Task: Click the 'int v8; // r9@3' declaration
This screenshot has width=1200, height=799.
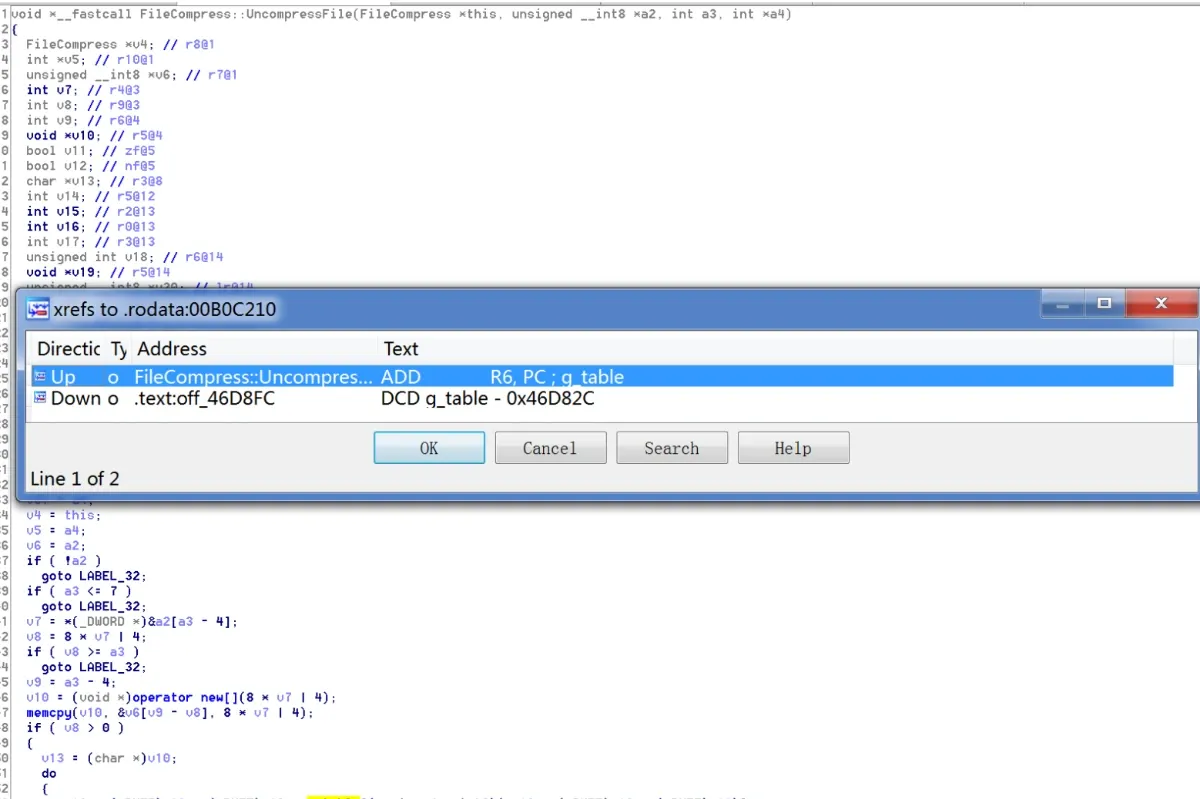Action: (83, 105)
